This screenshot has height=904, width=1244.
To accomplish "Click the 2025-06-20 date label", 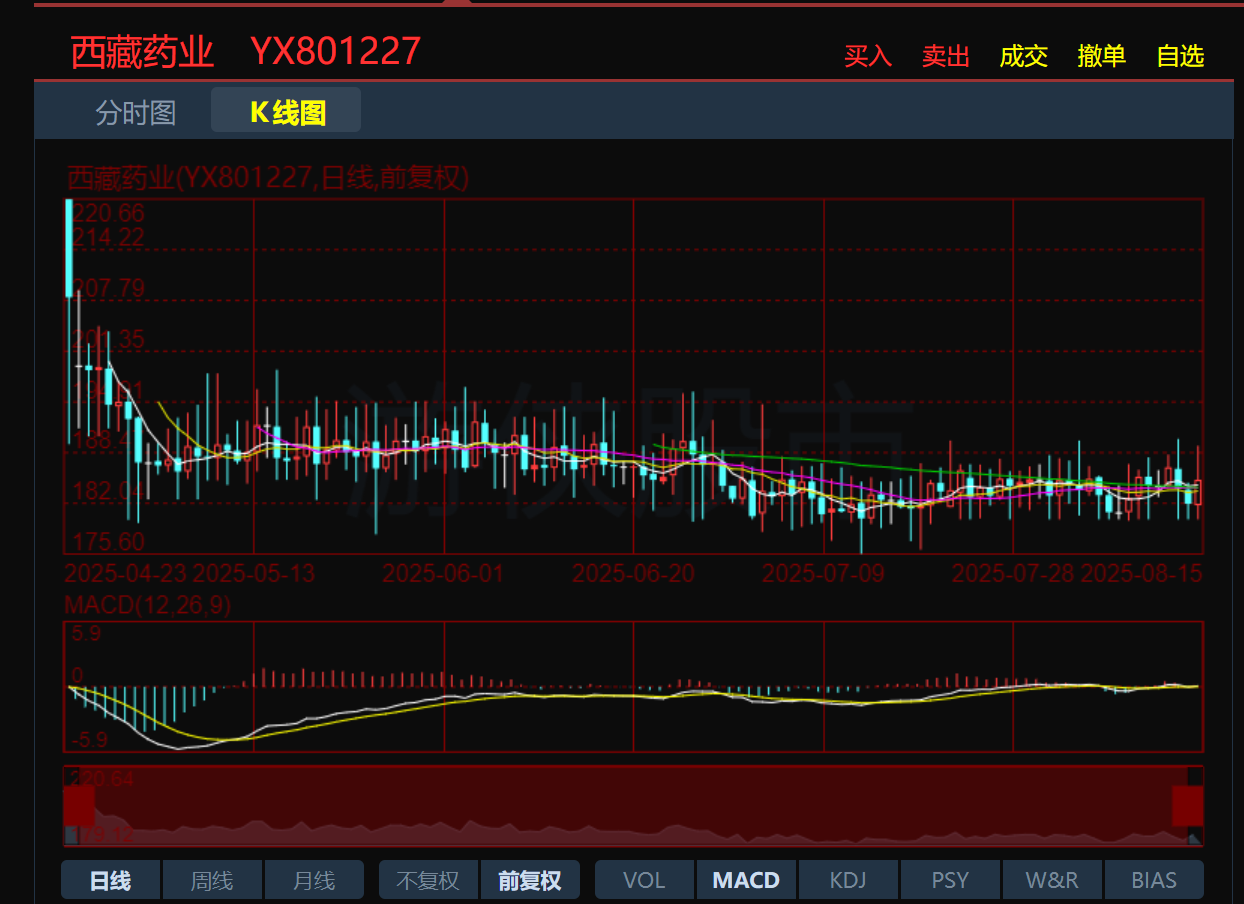I will point(634,574).
